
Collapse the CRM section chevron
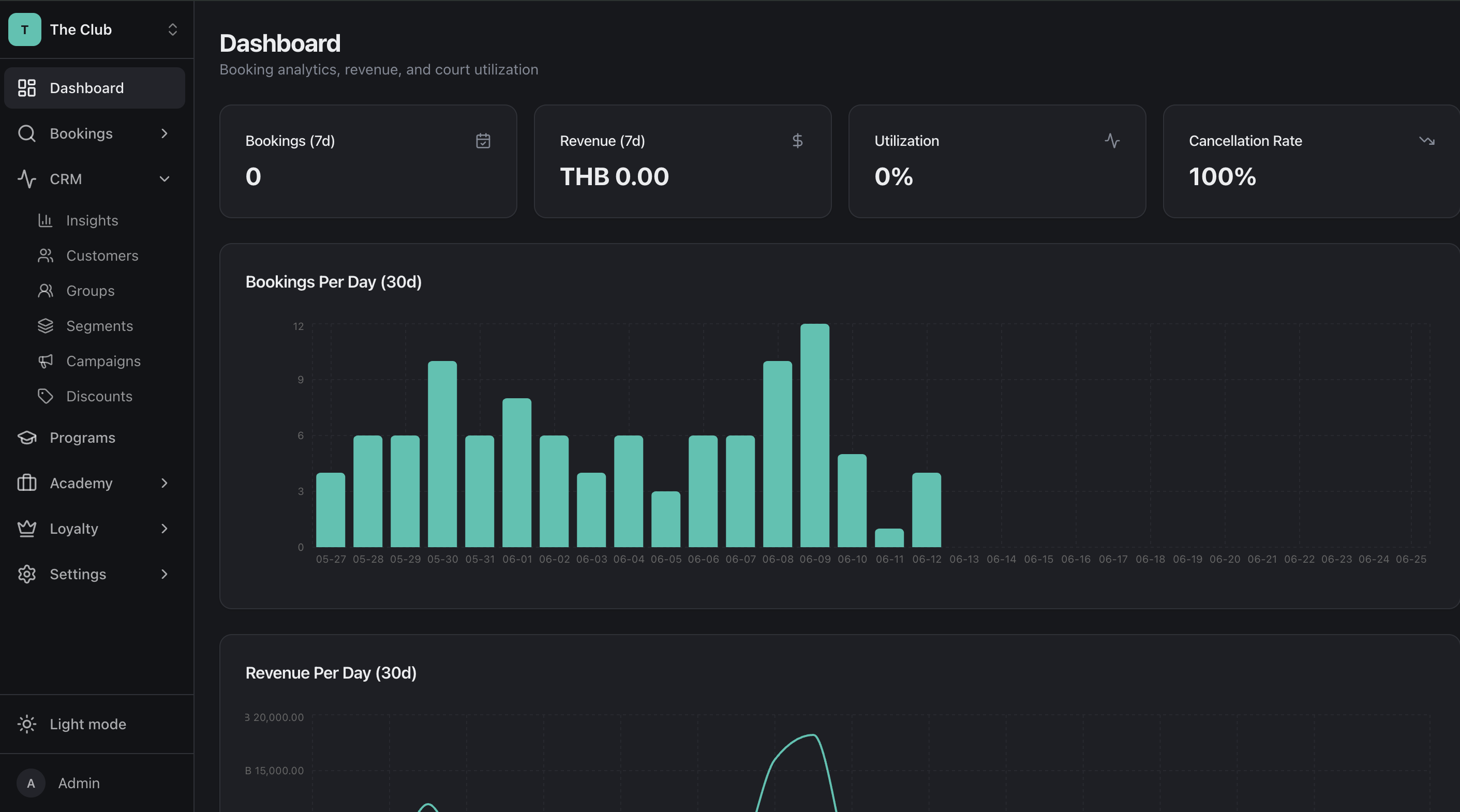pyautogui.click(x=165, y=179)
